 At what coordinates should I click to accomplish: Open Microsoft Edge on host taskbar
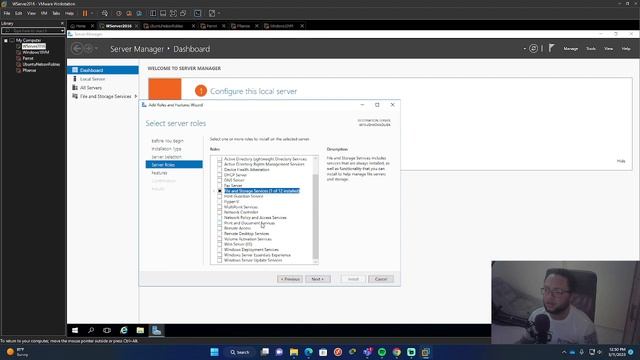tap(308, 352)
